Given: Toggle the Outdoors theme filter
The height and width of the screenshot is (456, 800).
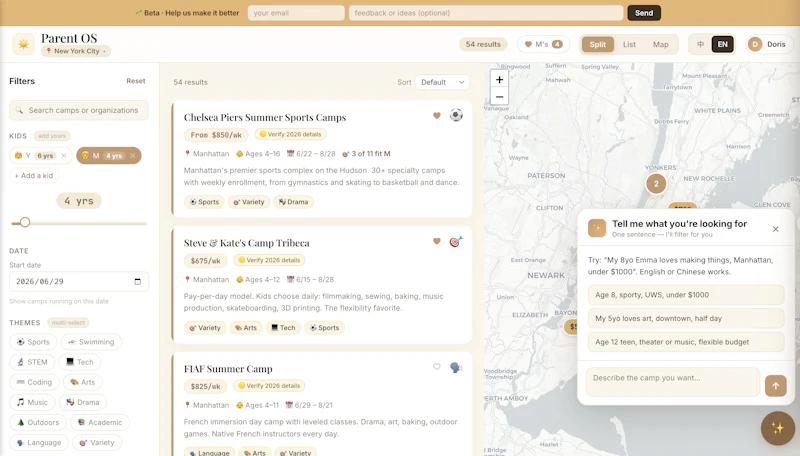Looking at the screenshot, I should 38,422.
